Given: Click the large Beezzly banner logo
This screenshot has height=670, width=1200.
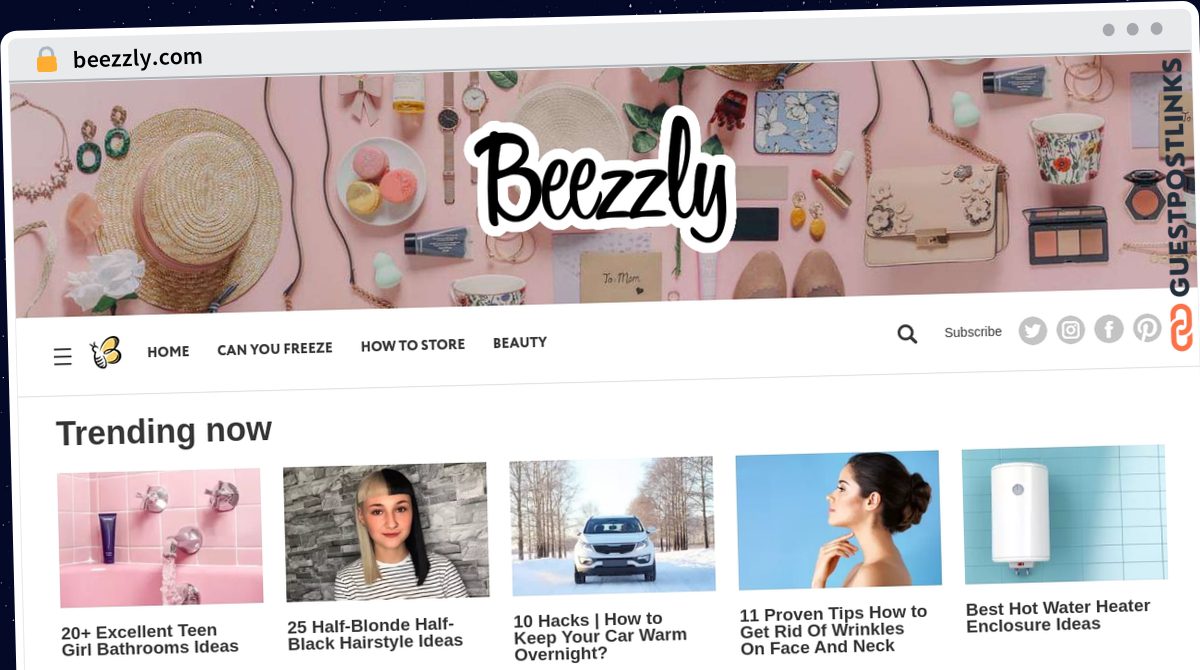Looking at the screenshot, I should [600, 179].
